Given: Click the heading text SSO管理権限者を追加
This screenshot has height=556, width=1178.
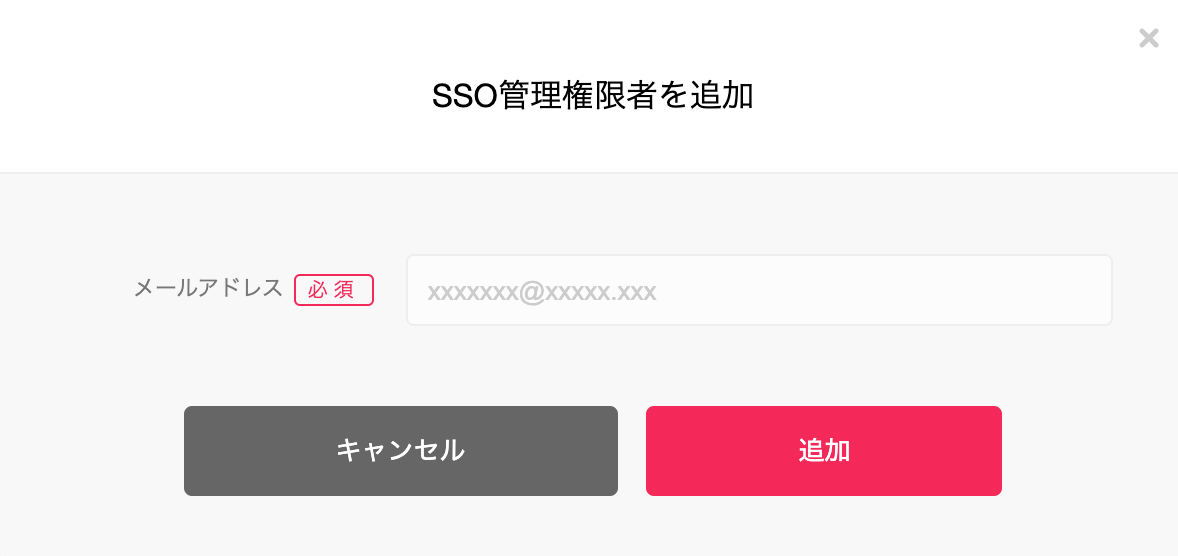Looking at the screenshot, I should (x=592, y=96).
